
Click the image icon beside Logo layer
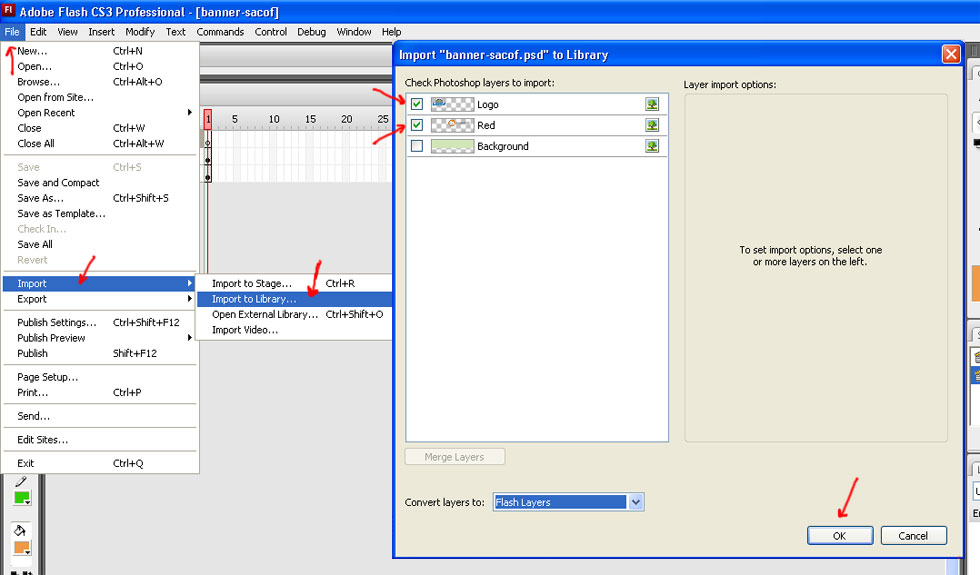pos(652,104)
